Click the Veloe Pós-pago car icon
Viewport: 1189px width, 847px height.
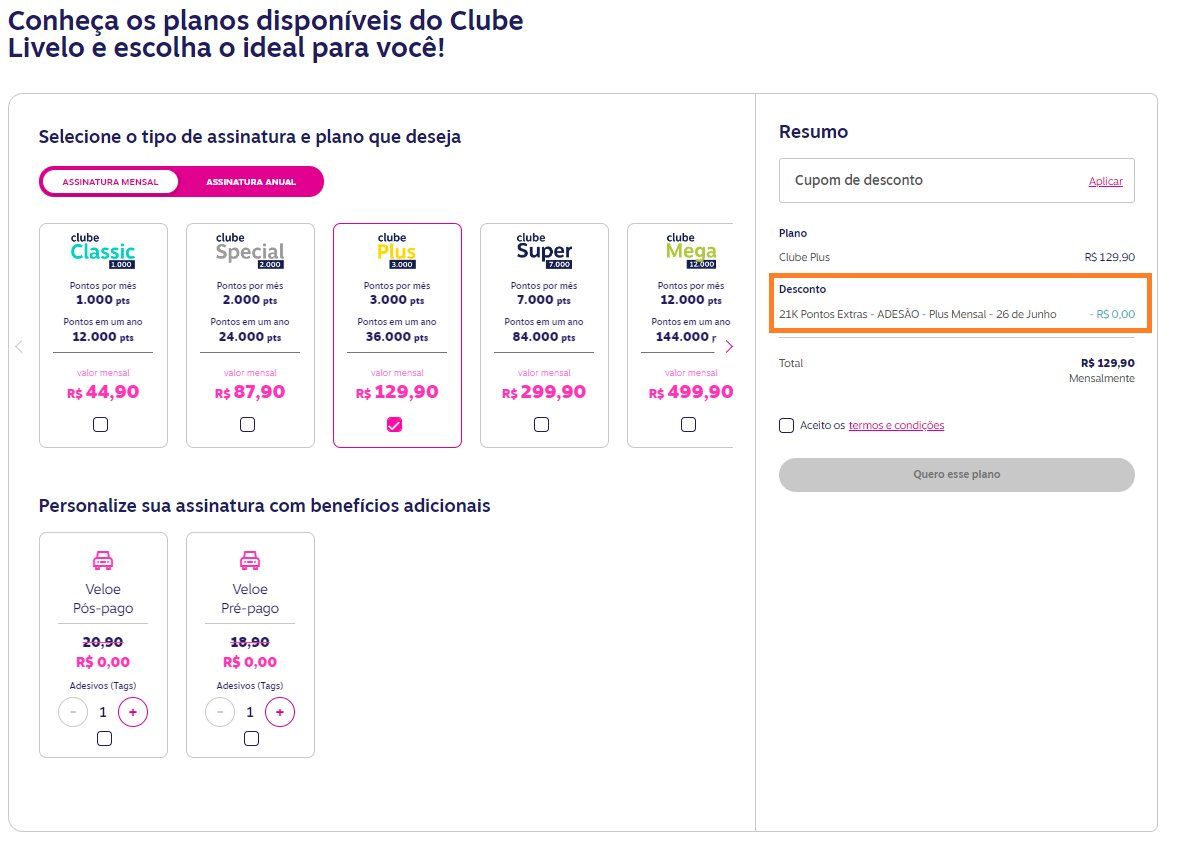[103, 560]
